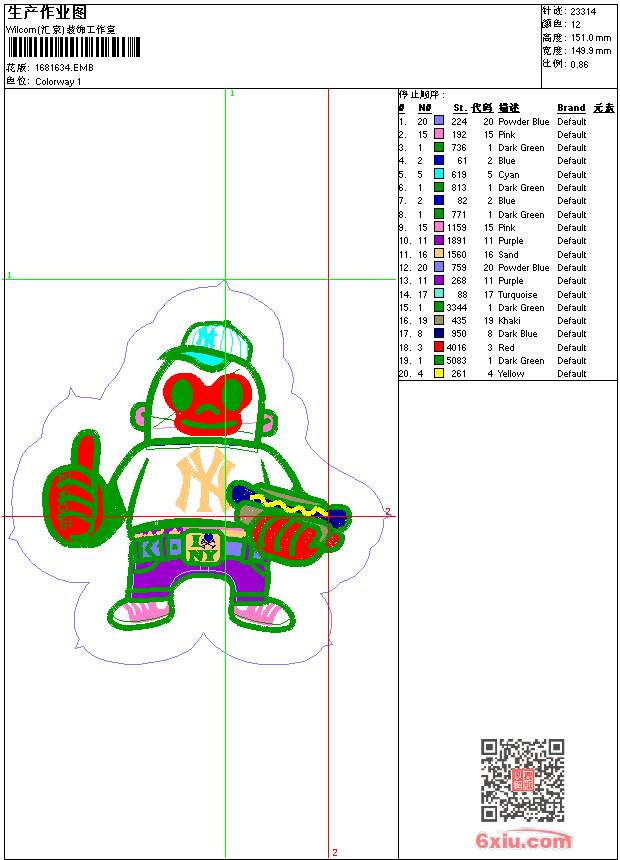Click the Default brand in the Red row

pyautogui.click(x=572, y=347)
